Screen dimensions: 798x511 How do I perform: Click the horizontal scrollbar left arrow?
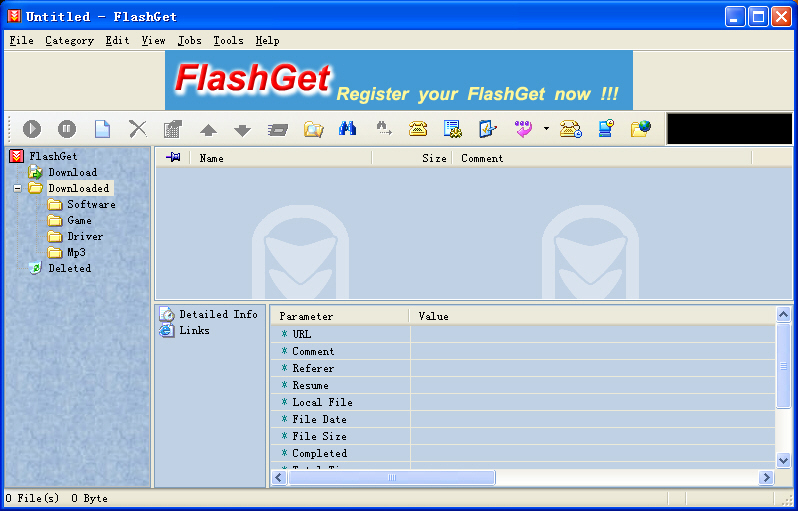tap(278, 477)
